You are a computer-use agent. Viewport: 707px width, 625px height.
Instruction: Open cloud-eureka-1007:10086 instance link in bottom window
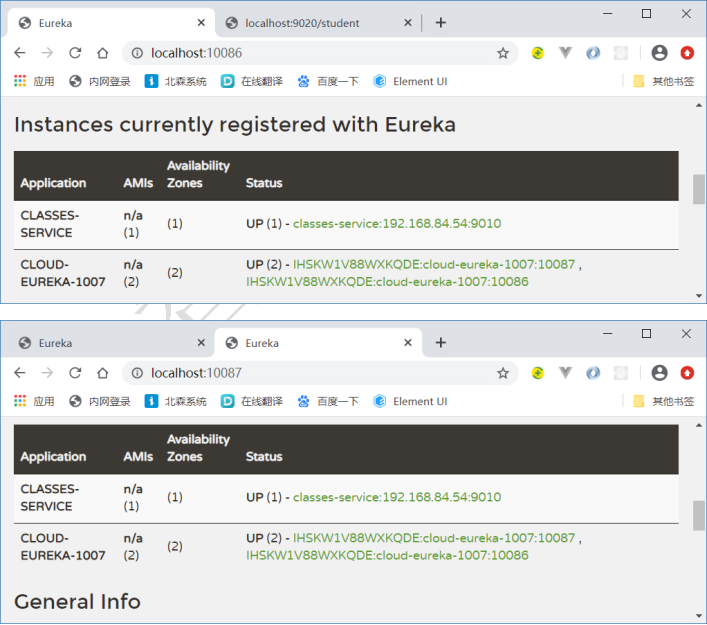pos(387,555)
